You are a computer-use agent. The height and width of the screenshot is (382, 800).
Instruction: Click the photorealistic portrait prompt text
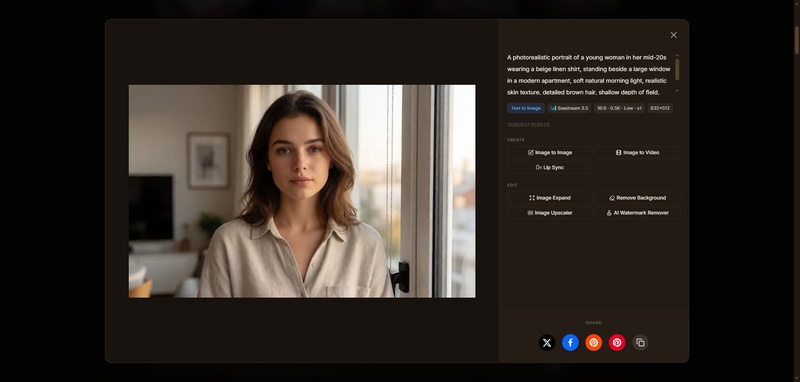click(x=588, y=75)
